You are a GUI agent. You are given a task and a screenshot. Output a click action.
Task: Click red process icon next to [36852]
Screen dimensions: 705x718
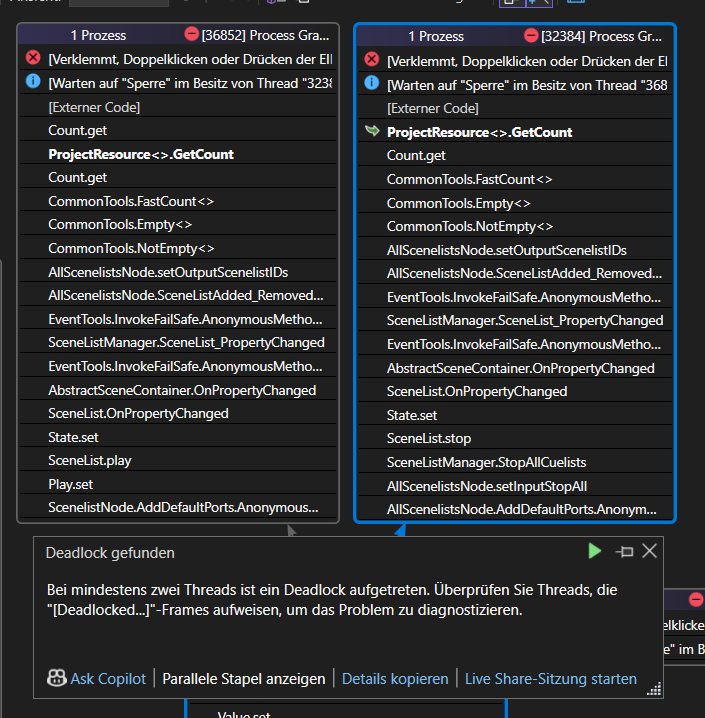[191, 35]
